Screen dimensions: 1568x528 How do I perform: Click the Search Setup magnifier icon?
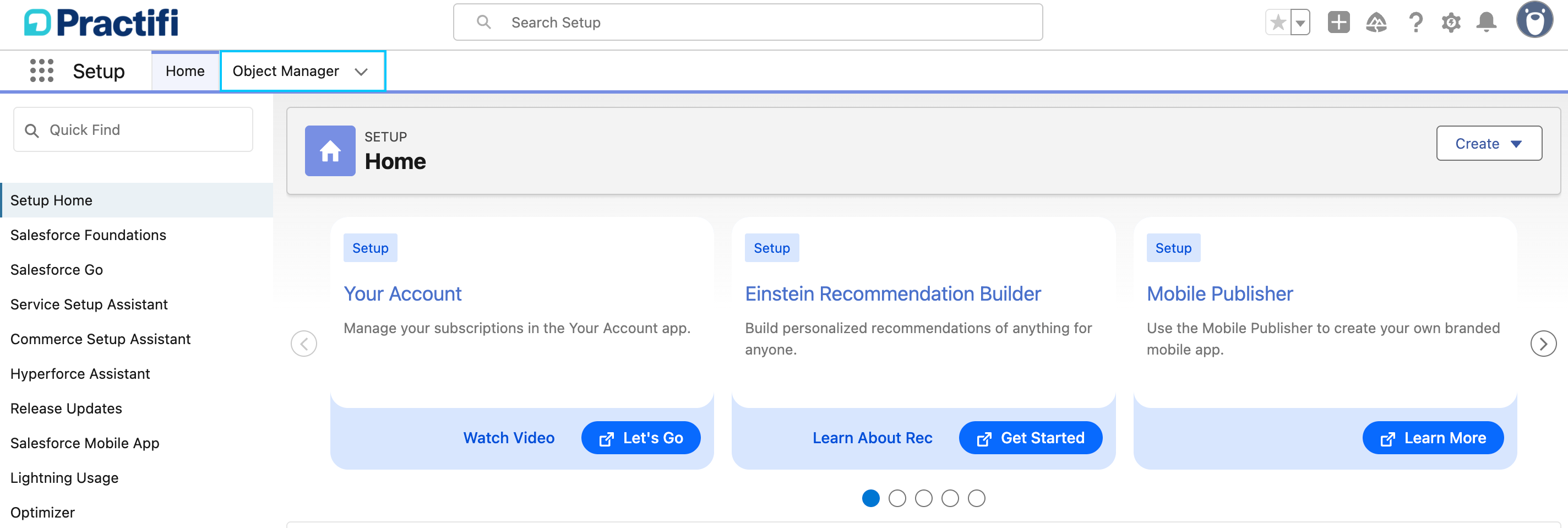pyautogui.click(x=483, y=22)
